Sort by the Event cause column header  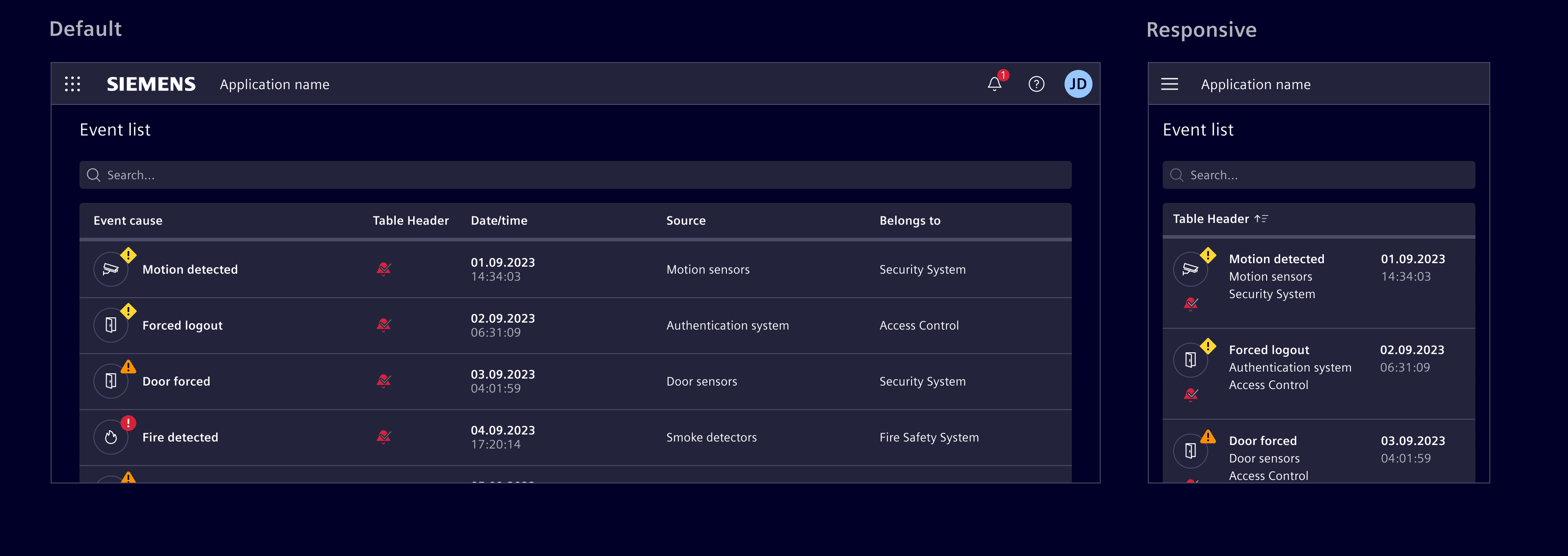click(x=128, y=220)
